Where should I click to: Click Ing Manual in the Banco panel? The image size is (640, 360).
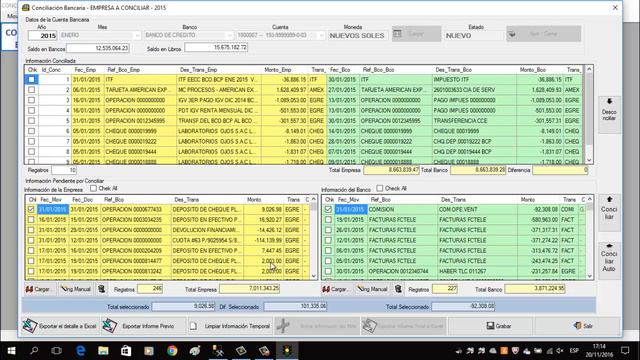(x=372, y=289)
